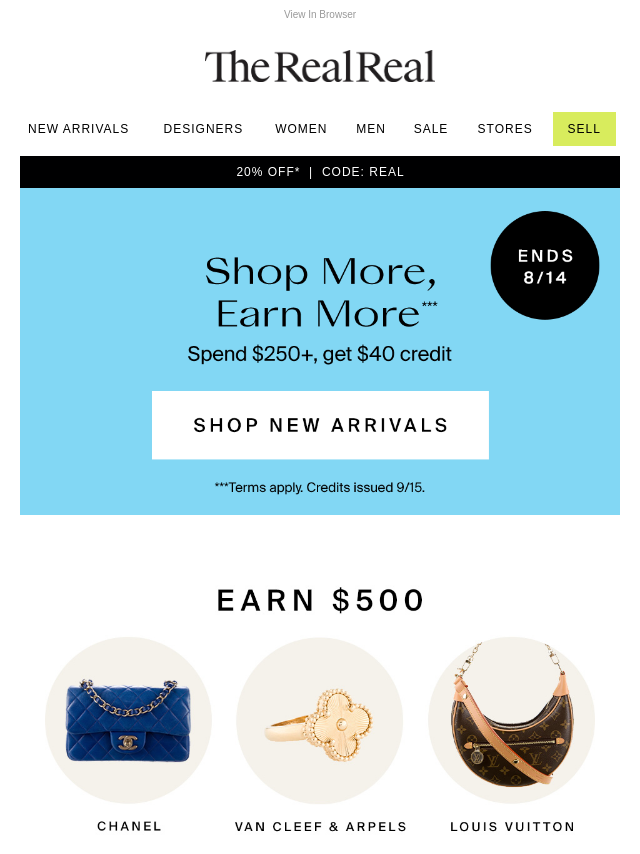The image size is (640, 854).
Task: Open the Stores navigation item
Action: tap(504, 129)
